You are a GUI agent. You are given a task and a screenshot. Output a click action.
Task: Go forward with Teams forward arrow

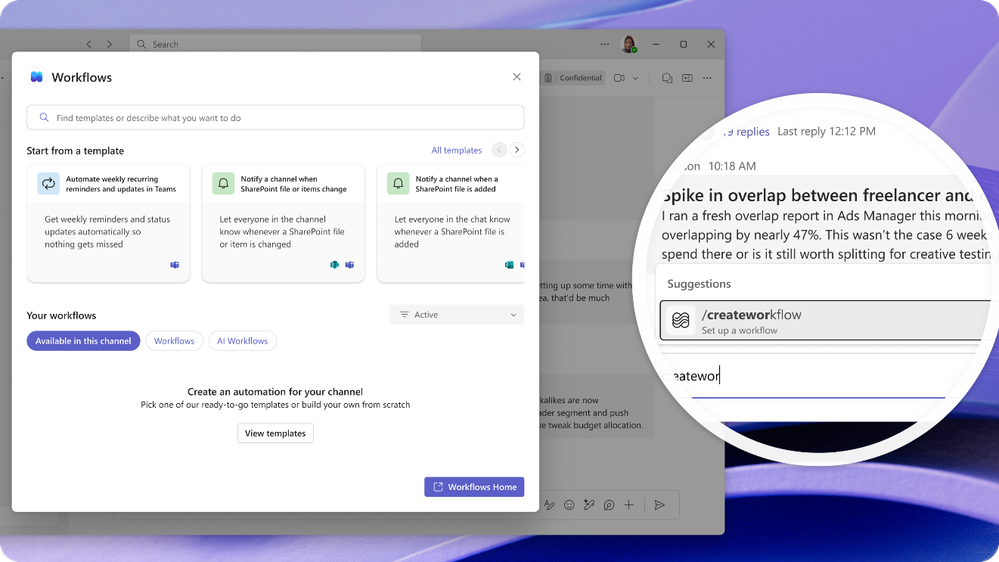pos(110,44)
